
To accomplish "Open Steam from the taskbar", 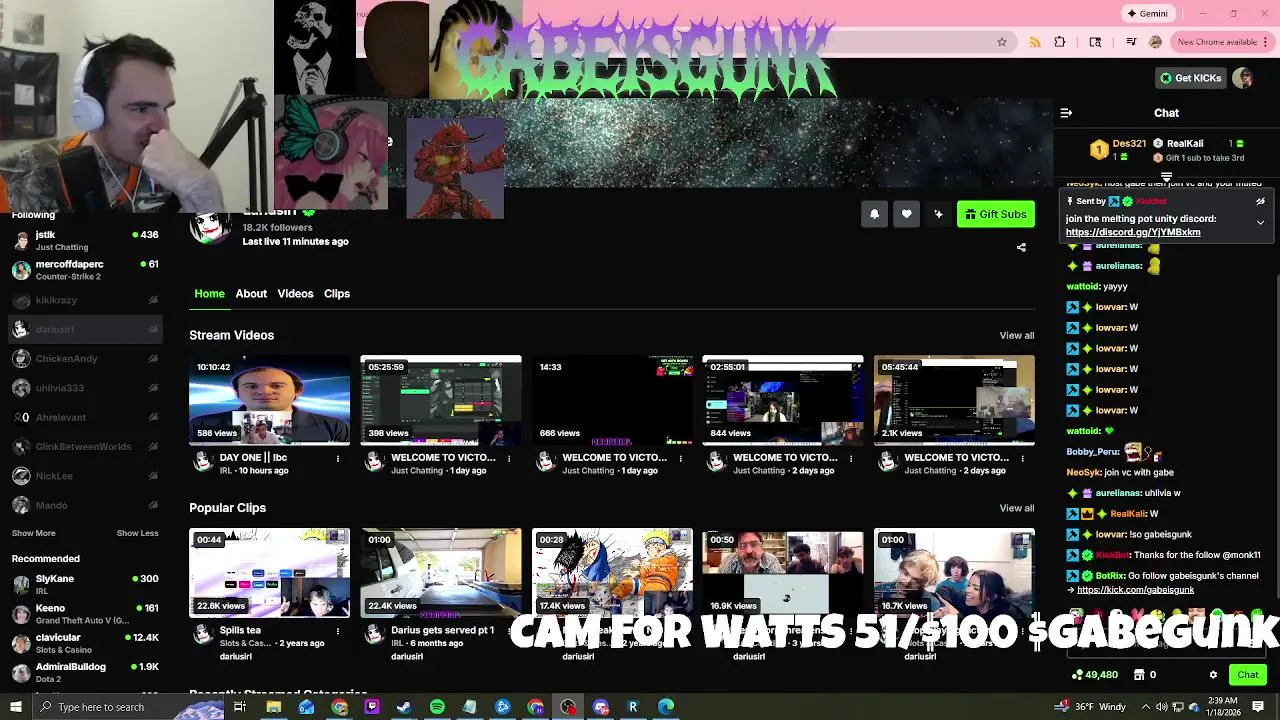I will pos(404,707).
